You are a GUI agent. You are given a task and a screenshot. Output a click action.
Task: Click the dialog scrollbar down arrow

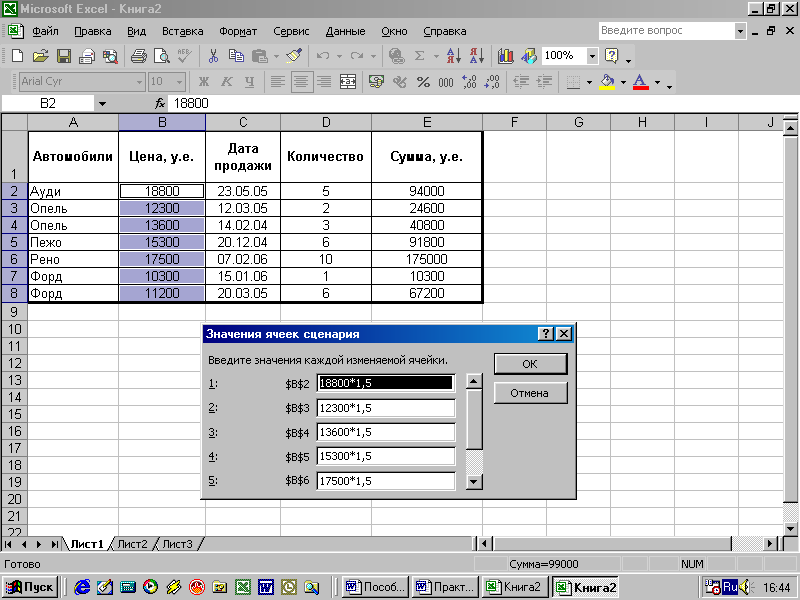coord(474,481)
